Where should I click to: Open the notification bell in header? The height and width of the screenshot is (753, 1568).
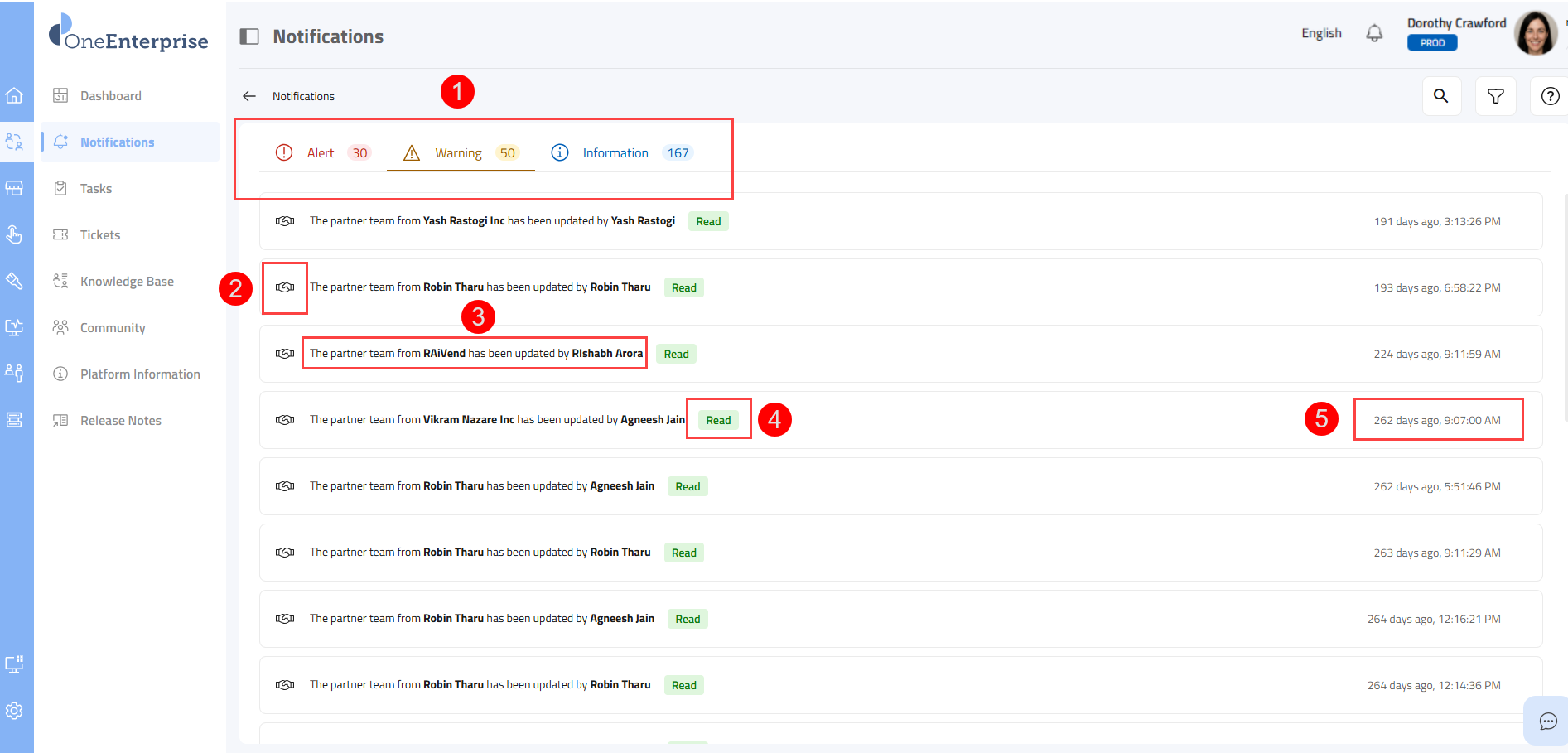[1374, 33]
